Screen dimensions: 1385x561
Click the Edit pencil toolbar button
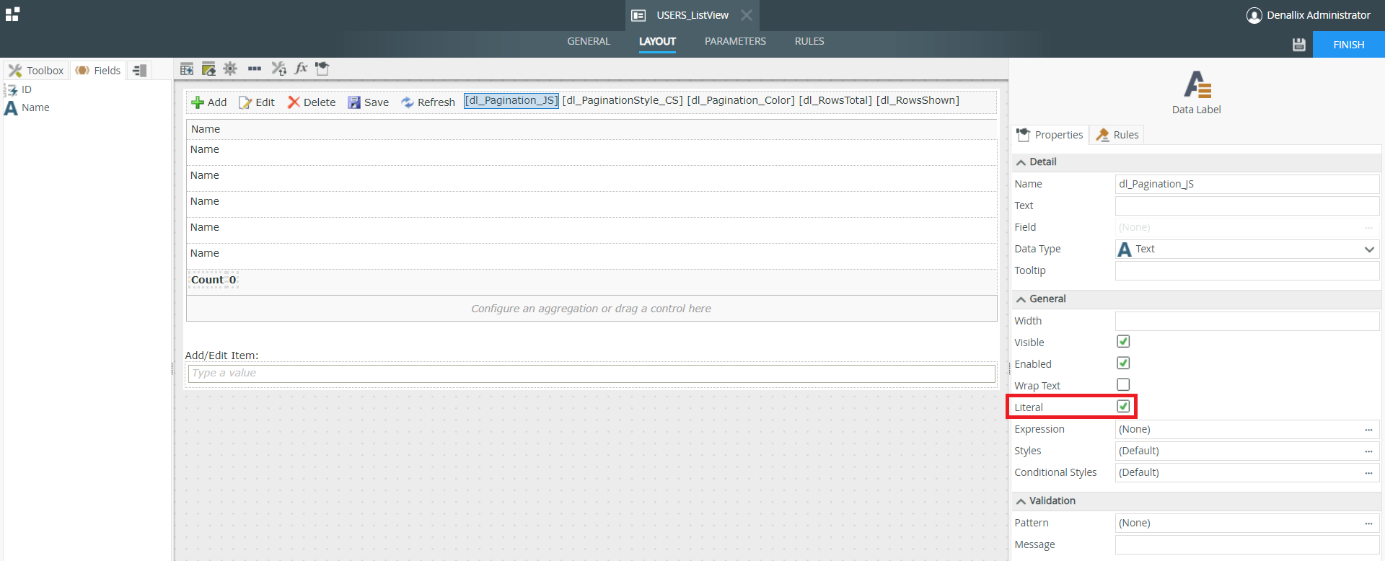pos(256,102)
